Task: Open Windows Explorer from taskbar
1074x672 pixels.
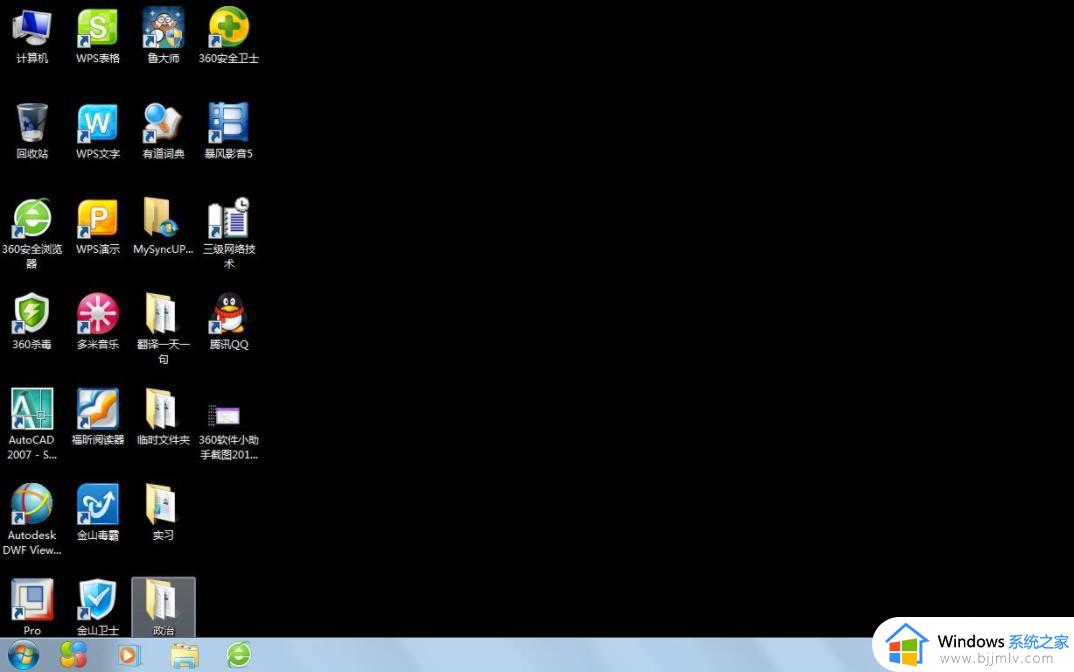Action: [184, 656]
